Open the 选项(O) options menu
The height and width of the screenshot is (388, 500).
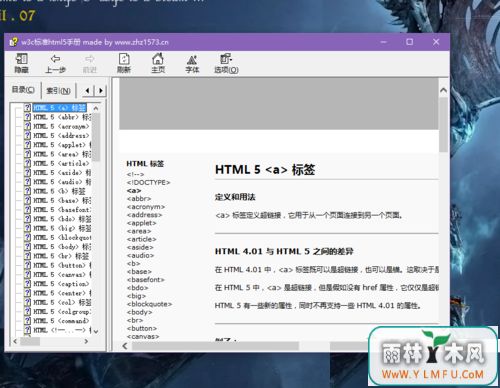pos(226,63)
